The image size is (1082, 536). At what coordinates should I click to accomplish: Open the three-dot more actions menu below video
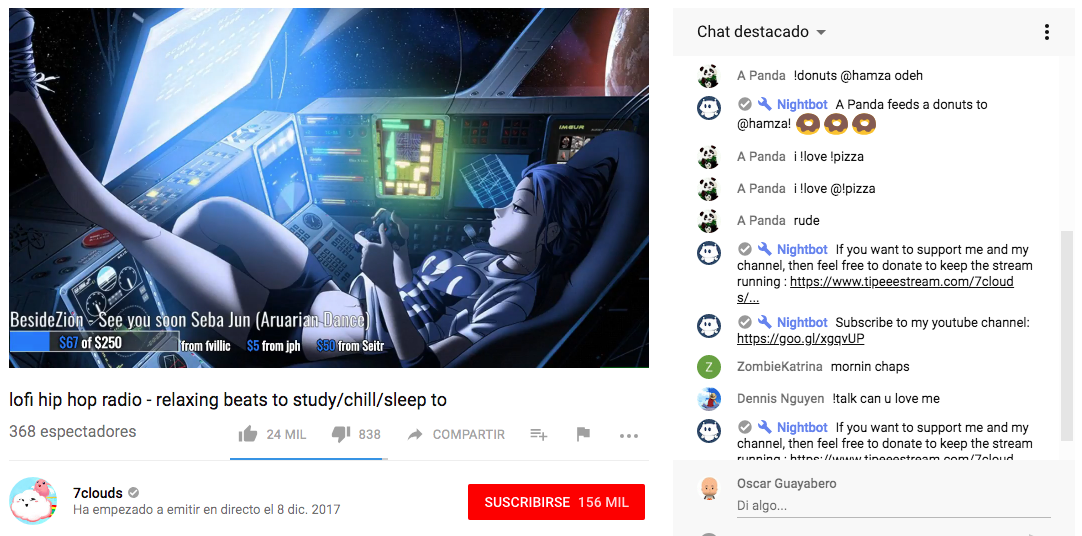click(x=629, y=436)
